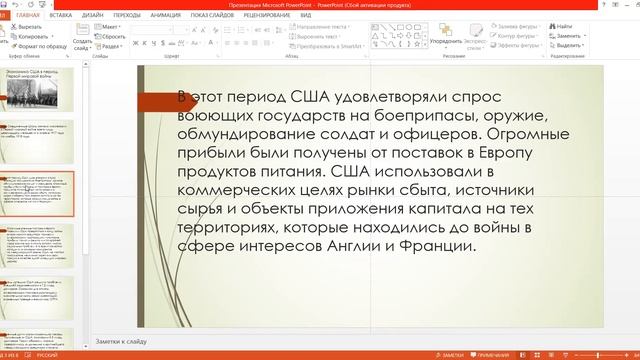Image resolution: width=640 pixels, height=360 pixels.
Task: Open the Раздел section dropdown
Action: pos(109,46)
